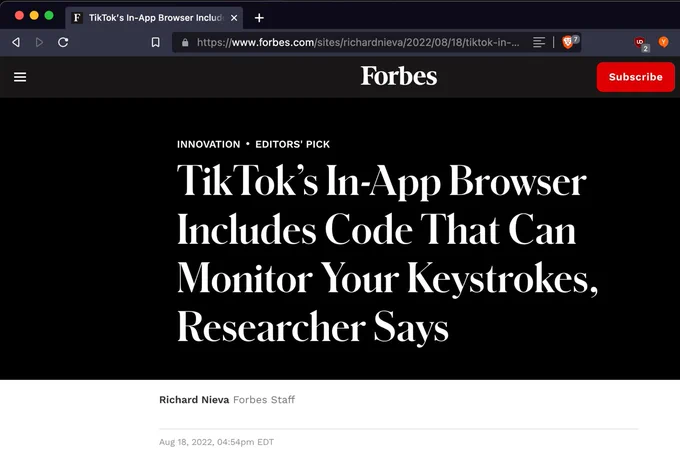Screen dimensions: 680x455
Task: Bookmark this page with the bookmark icon
Action: (155, 42)
